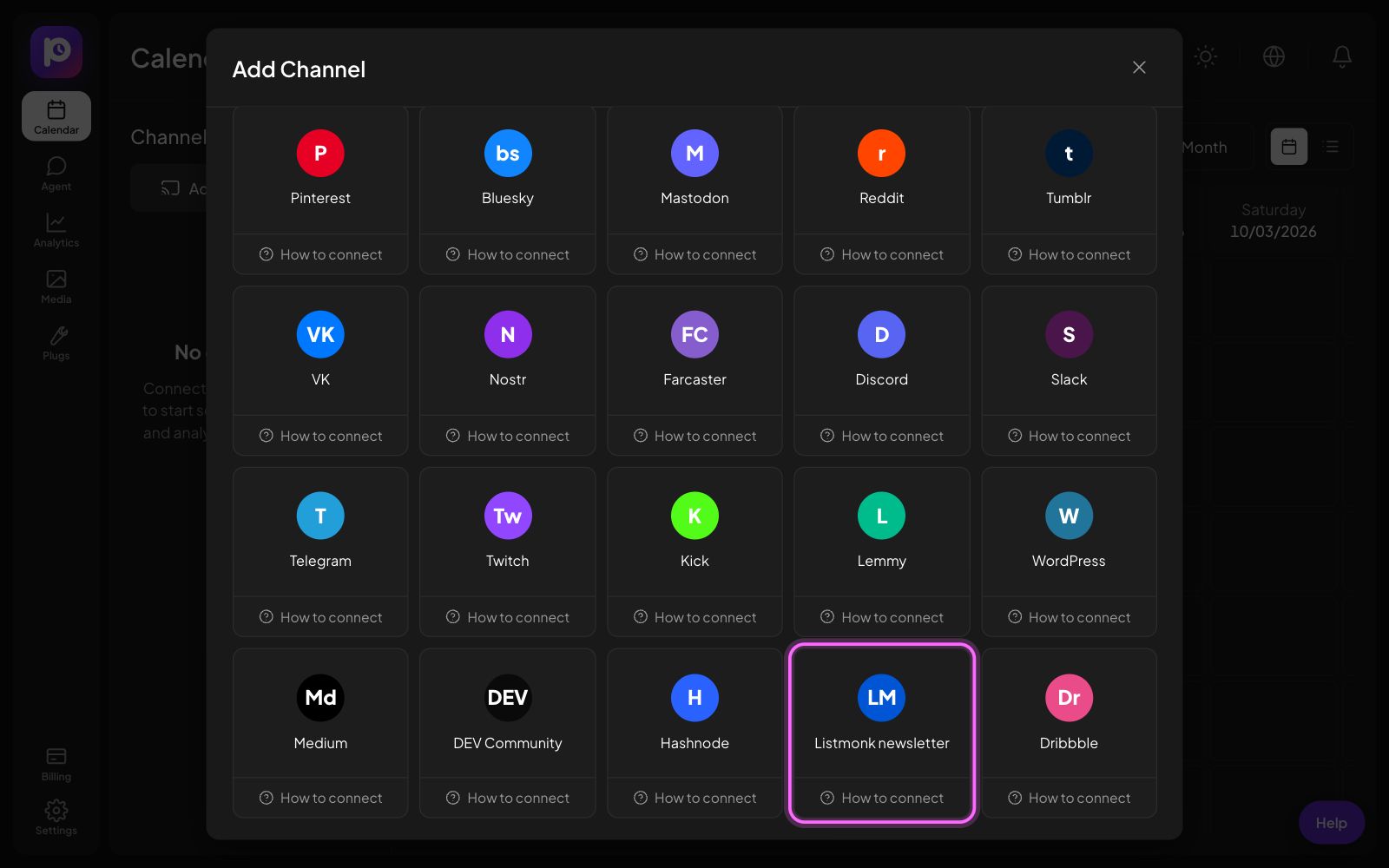Select the Pinterest channel icon
1389x868 pixels.
tap(320, 153)
